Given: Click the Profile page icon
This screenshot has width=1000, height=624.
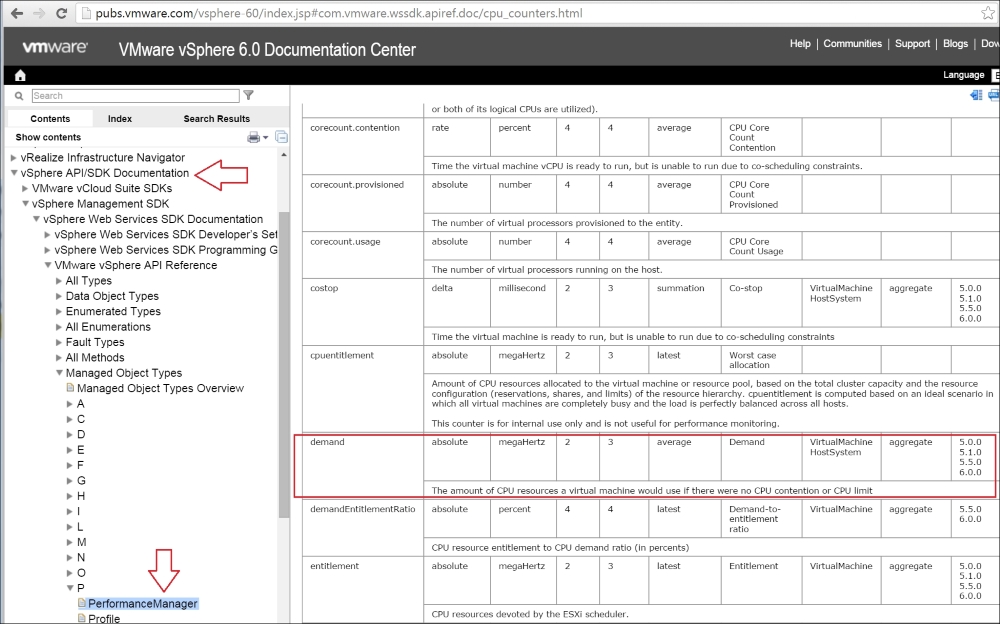Looking at the screenshot, I should coord(82,618).
